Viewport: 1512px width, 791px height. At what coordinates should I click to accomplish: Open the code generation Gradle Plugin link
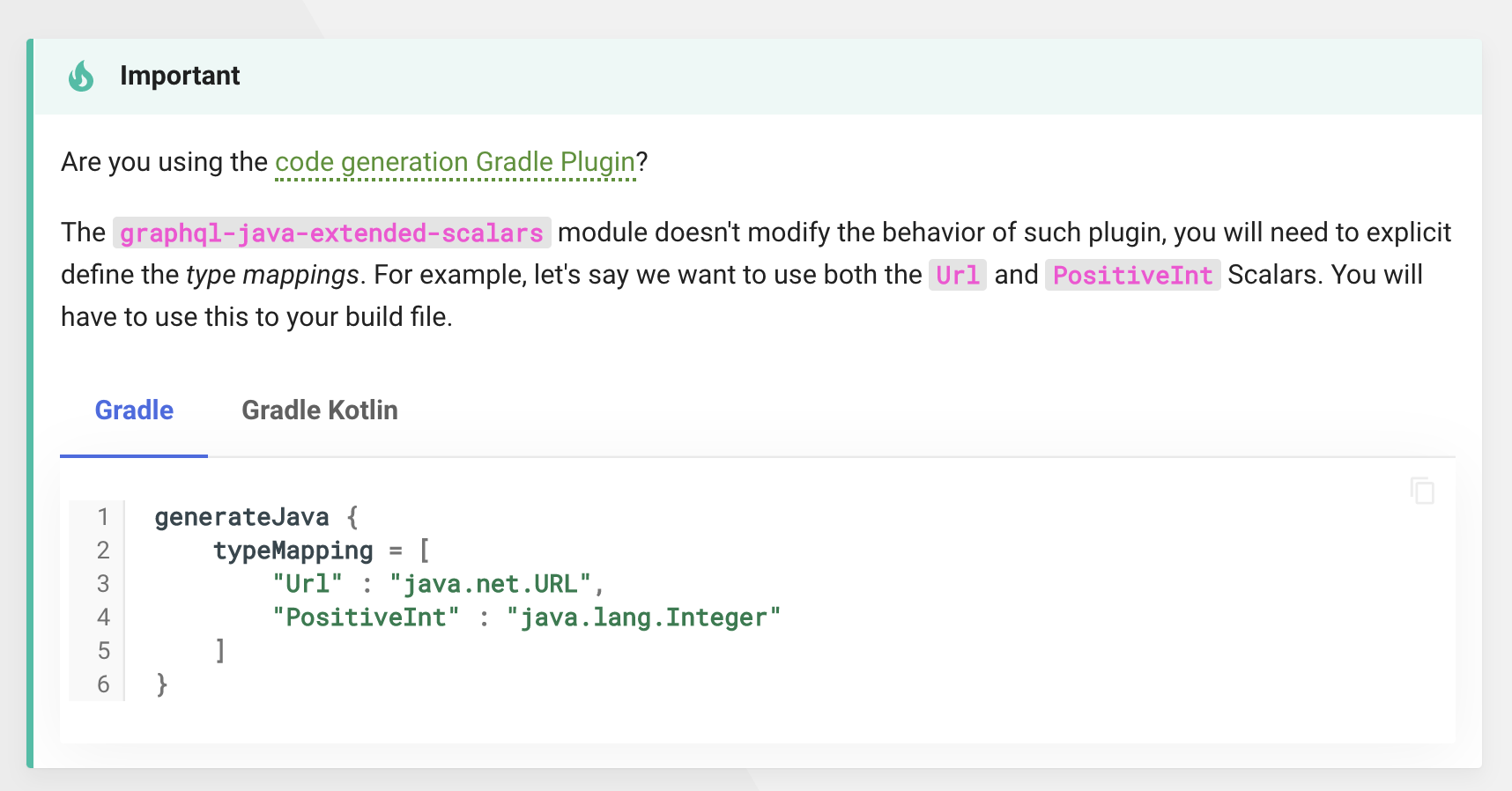455,162
